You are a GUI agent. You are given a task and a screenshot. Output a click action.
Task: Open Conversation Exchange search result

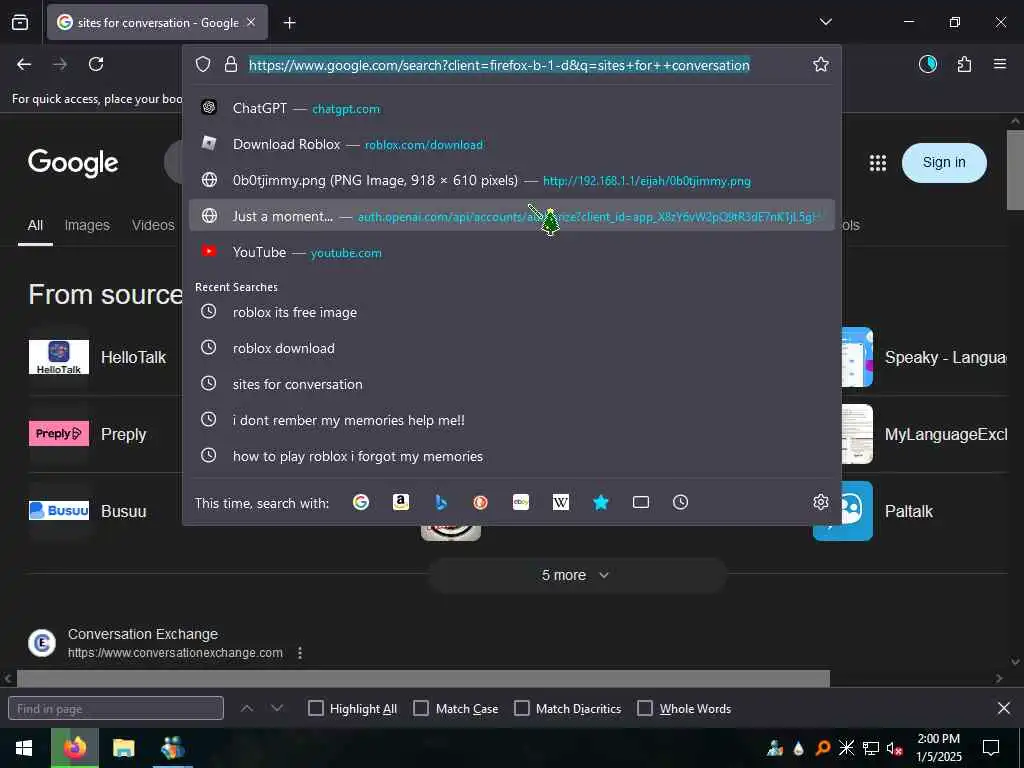tap(143, 634)
